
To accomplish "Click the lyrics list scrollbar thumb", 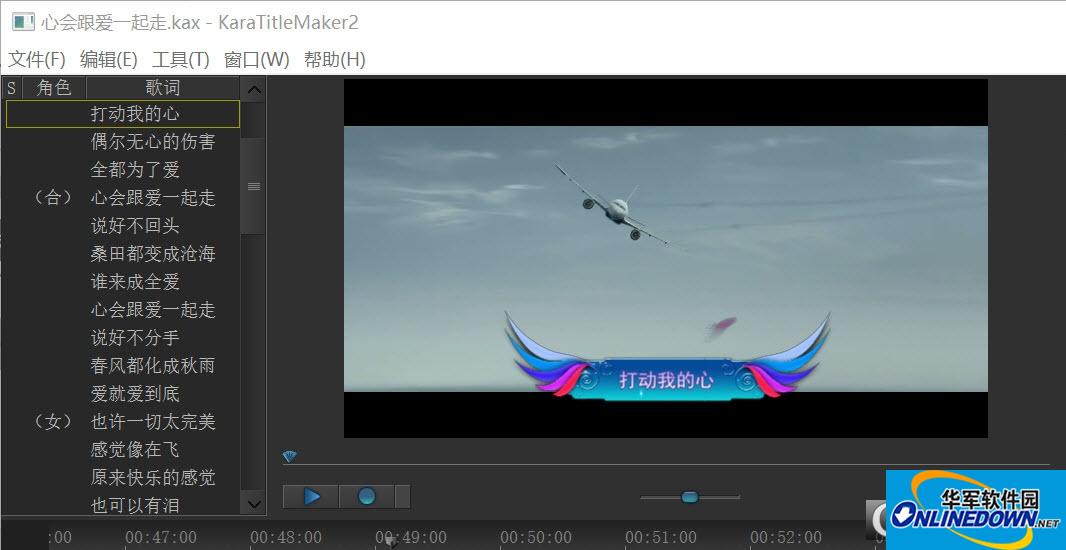I will [254, 185].
